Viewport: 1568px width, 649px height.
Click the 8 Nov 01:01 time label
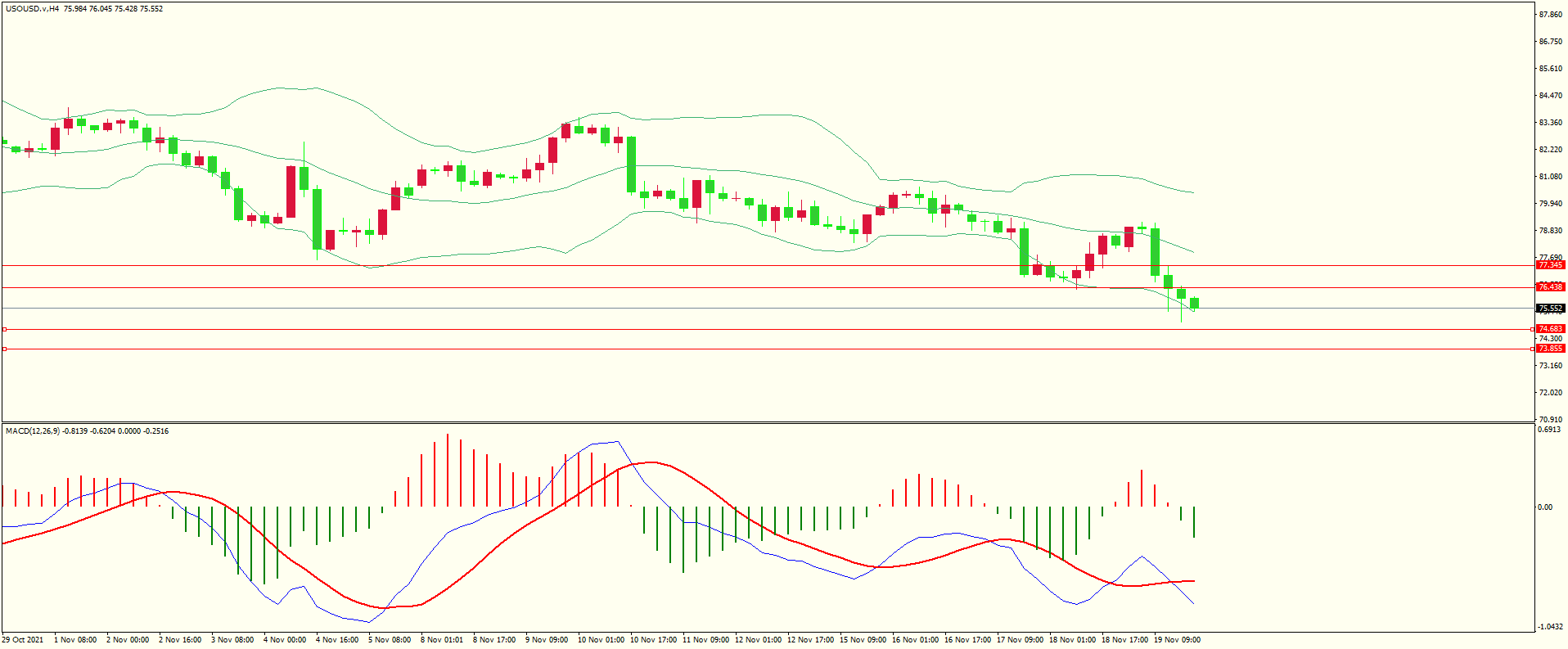tap(442, 640)
